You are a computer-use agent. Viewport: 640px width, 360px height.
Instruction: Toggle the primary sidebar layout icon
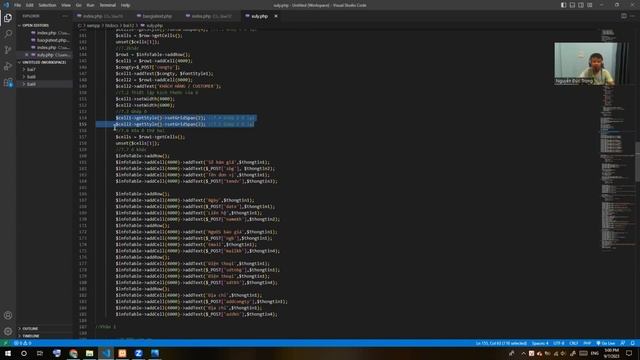564,5
